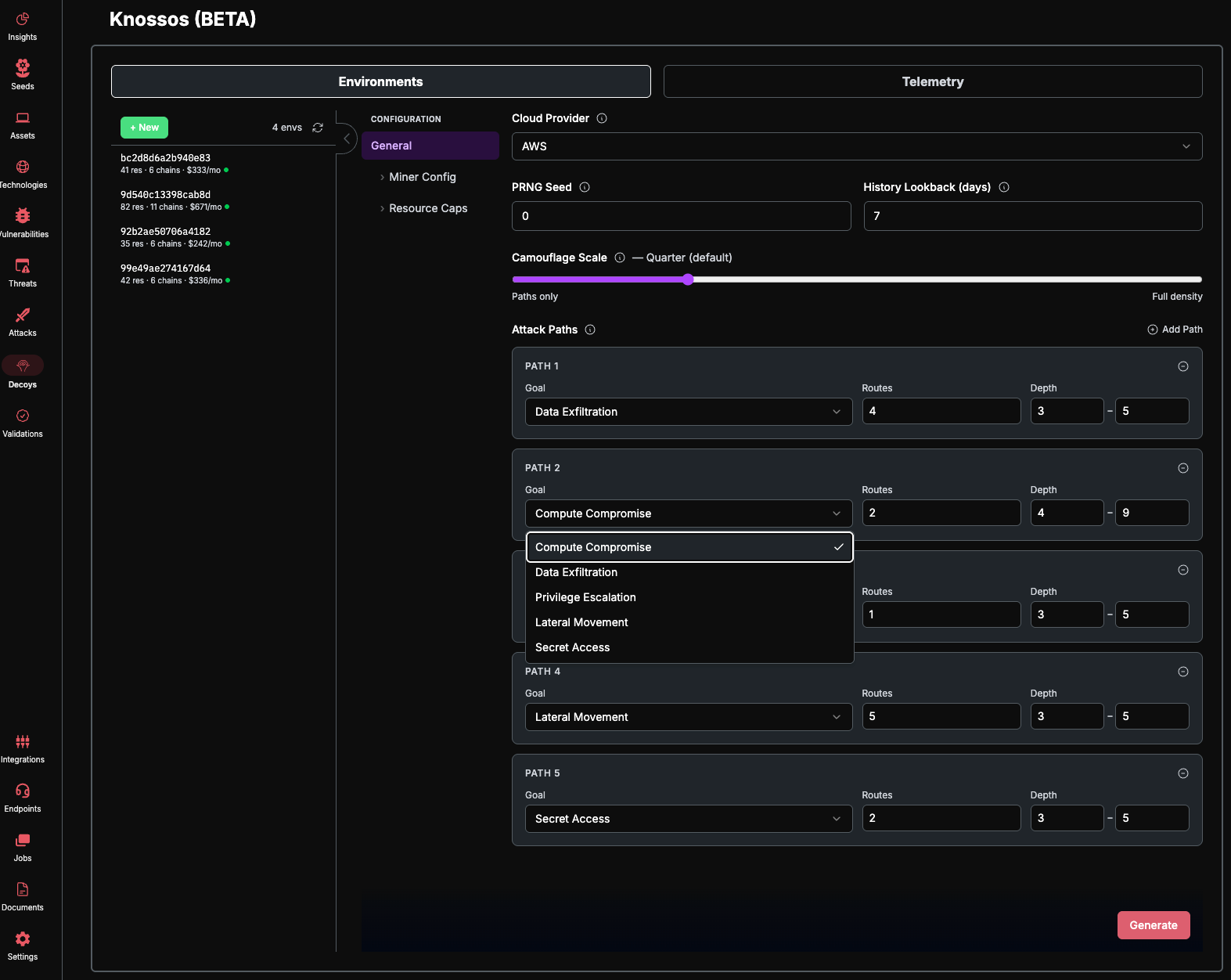Open the Documents sidebar icon
The image size is (1231, 980).
point(23,889)
